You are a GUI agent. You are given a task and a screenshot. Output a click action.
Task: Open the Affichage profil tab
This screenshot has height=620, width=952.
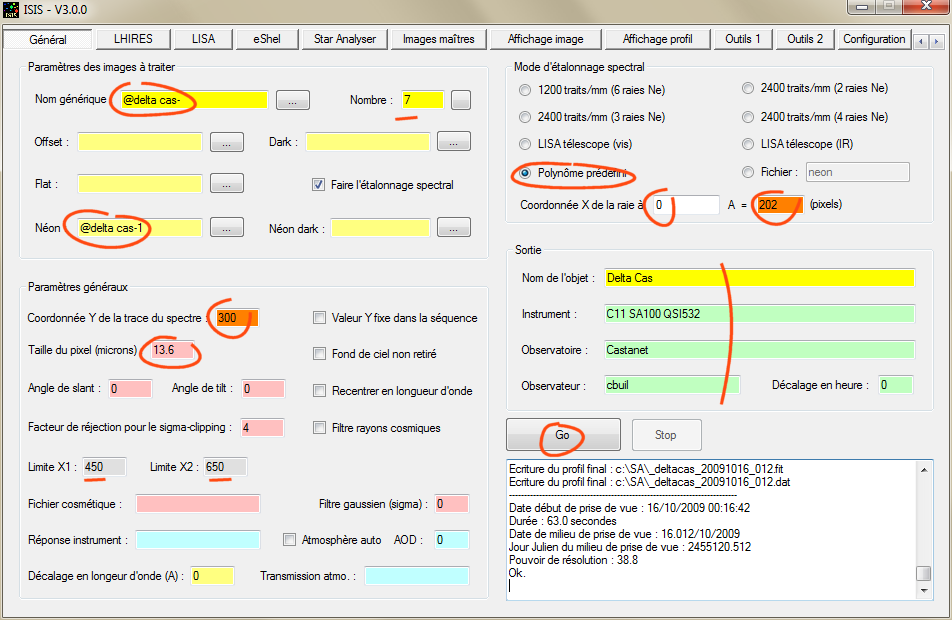coord(657,39)
